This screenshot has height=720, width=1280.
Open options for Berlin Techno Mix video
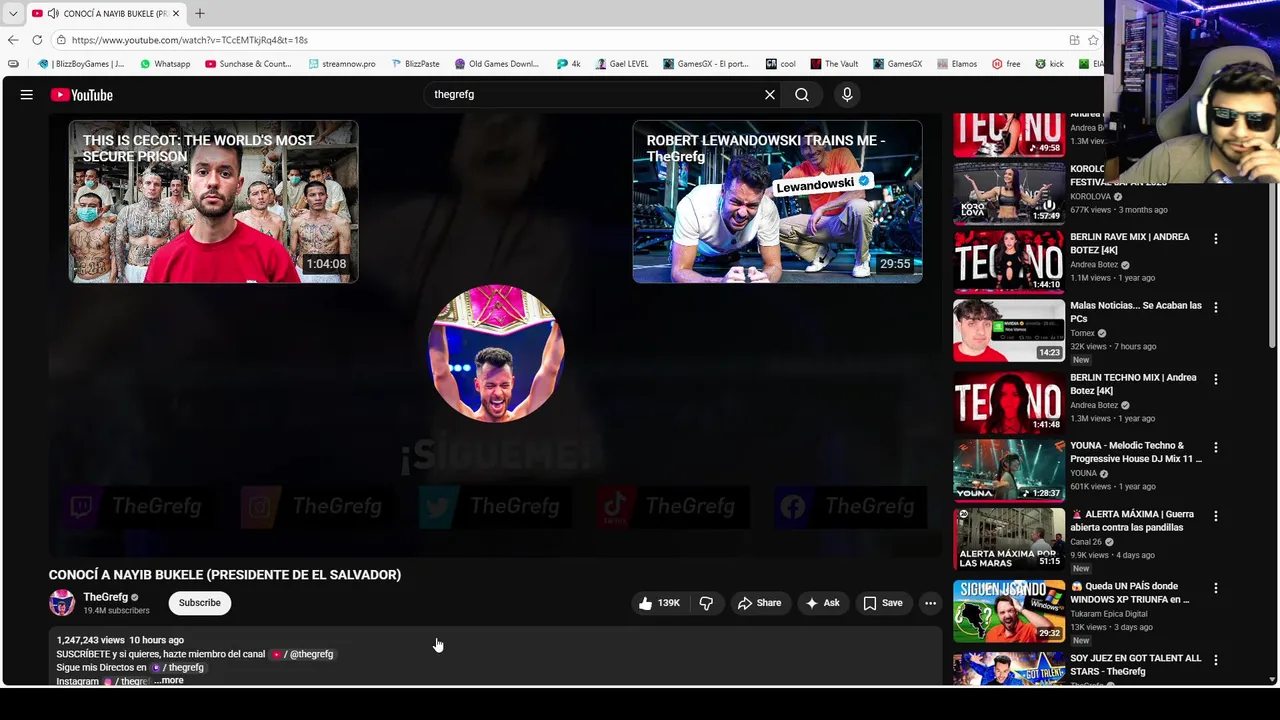[1216, 380]
